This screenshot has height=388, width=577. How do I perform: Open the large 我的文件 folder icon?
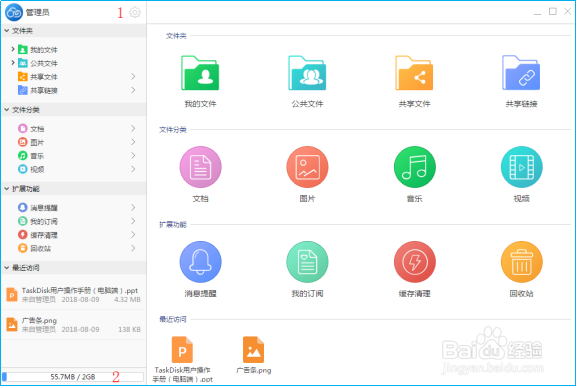[x=200, y=73]
